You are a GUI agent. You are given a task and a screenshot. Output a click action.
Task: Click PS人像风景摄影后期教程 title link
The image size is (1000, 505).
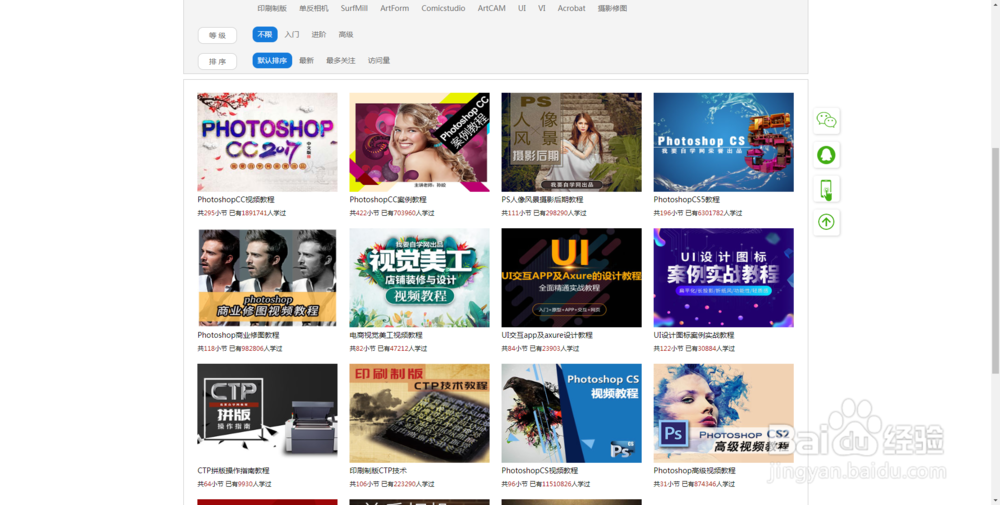542,200
